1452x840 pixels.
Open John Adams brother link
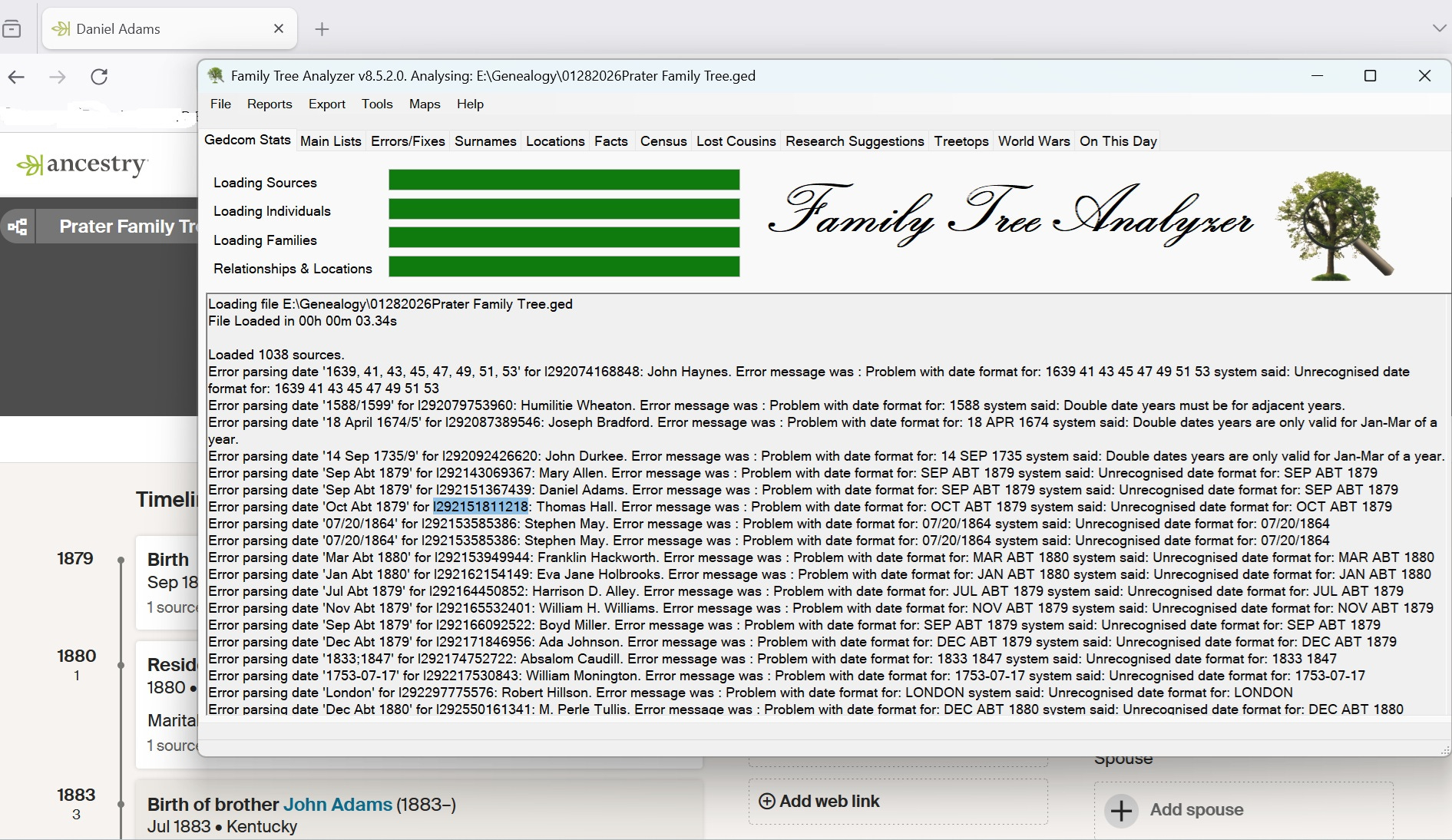(338, 804)
